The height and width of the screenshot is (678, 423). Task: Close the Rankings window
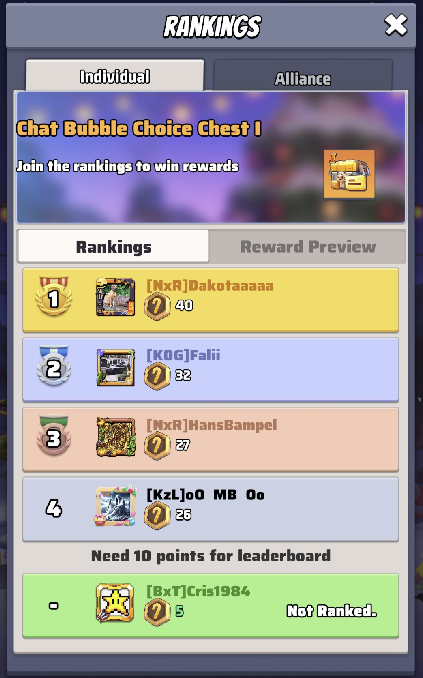click(x=396, y=25)
